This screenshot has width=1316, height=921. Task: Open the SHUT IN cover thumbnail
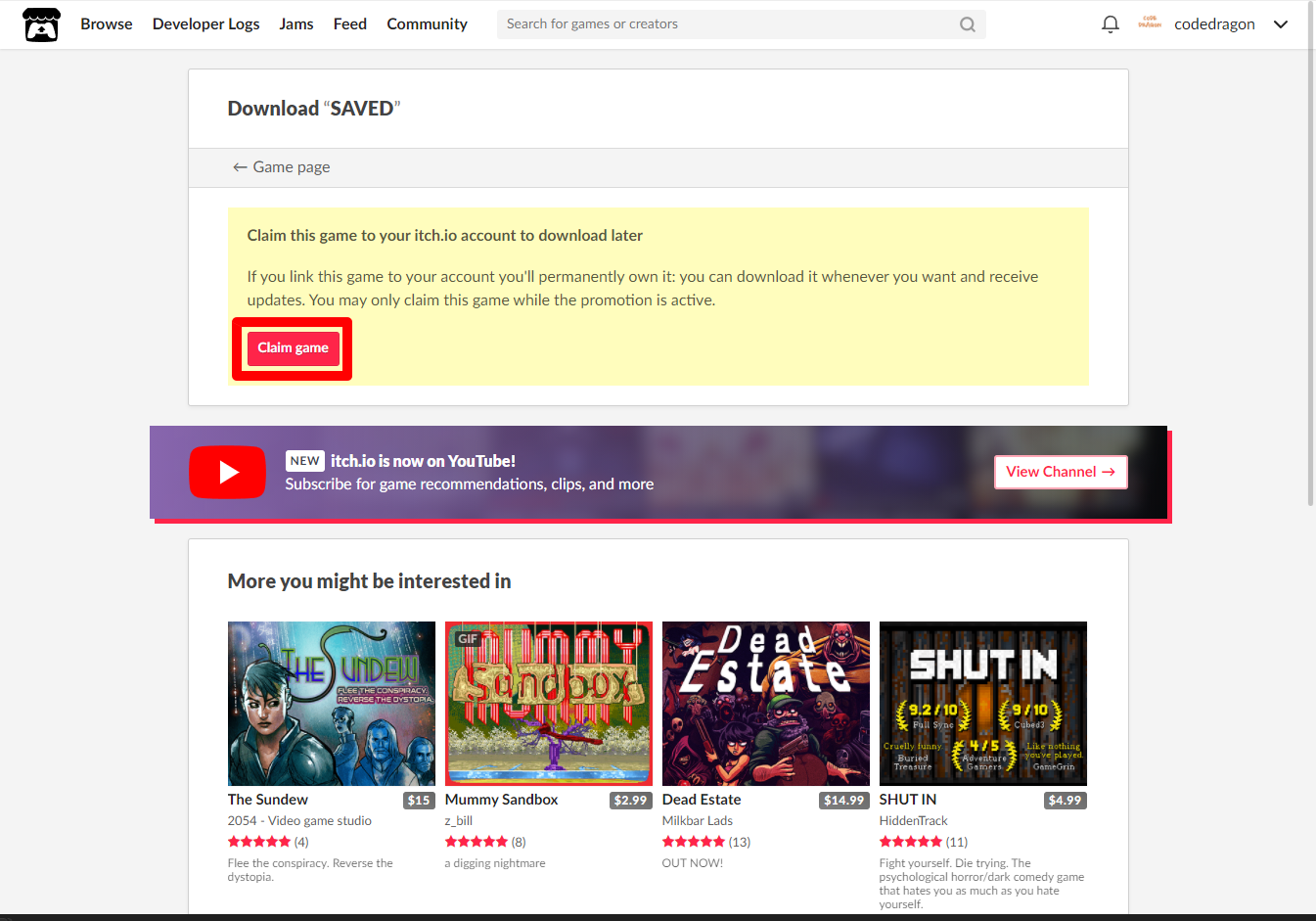click(983, 704)
